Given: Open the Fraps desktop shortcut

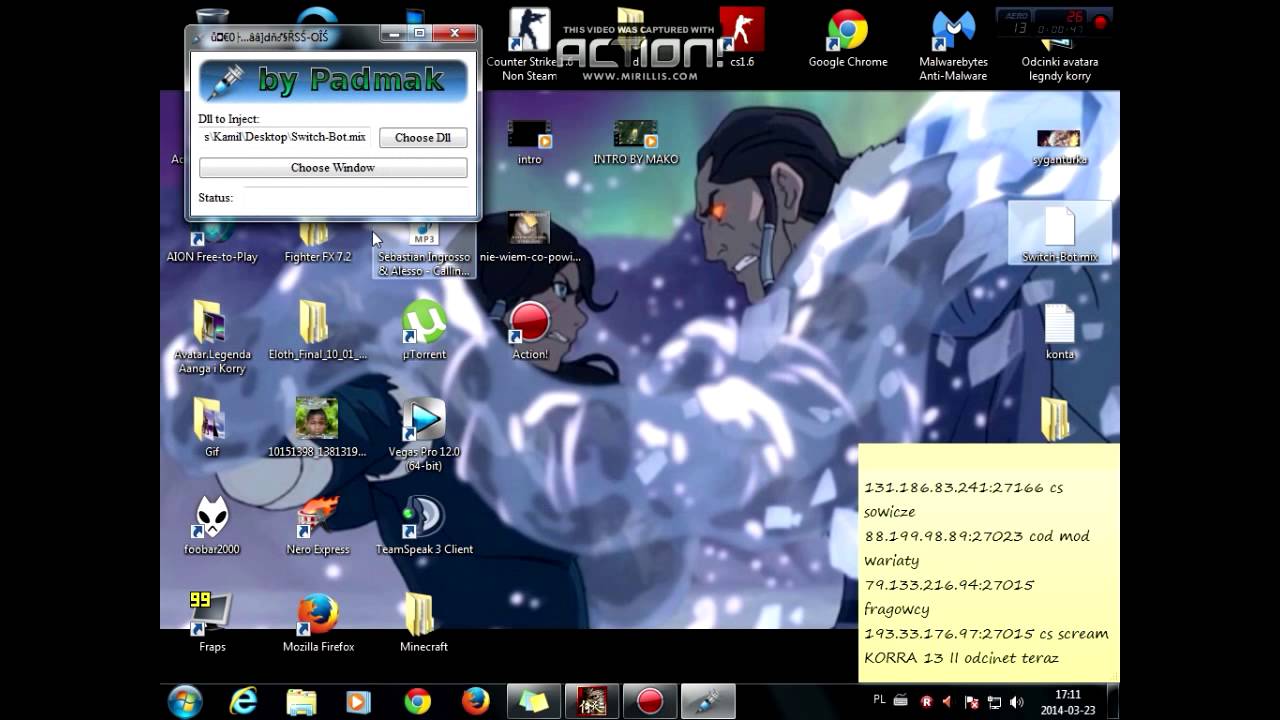Looking at the screenshot, I should 212,622.
